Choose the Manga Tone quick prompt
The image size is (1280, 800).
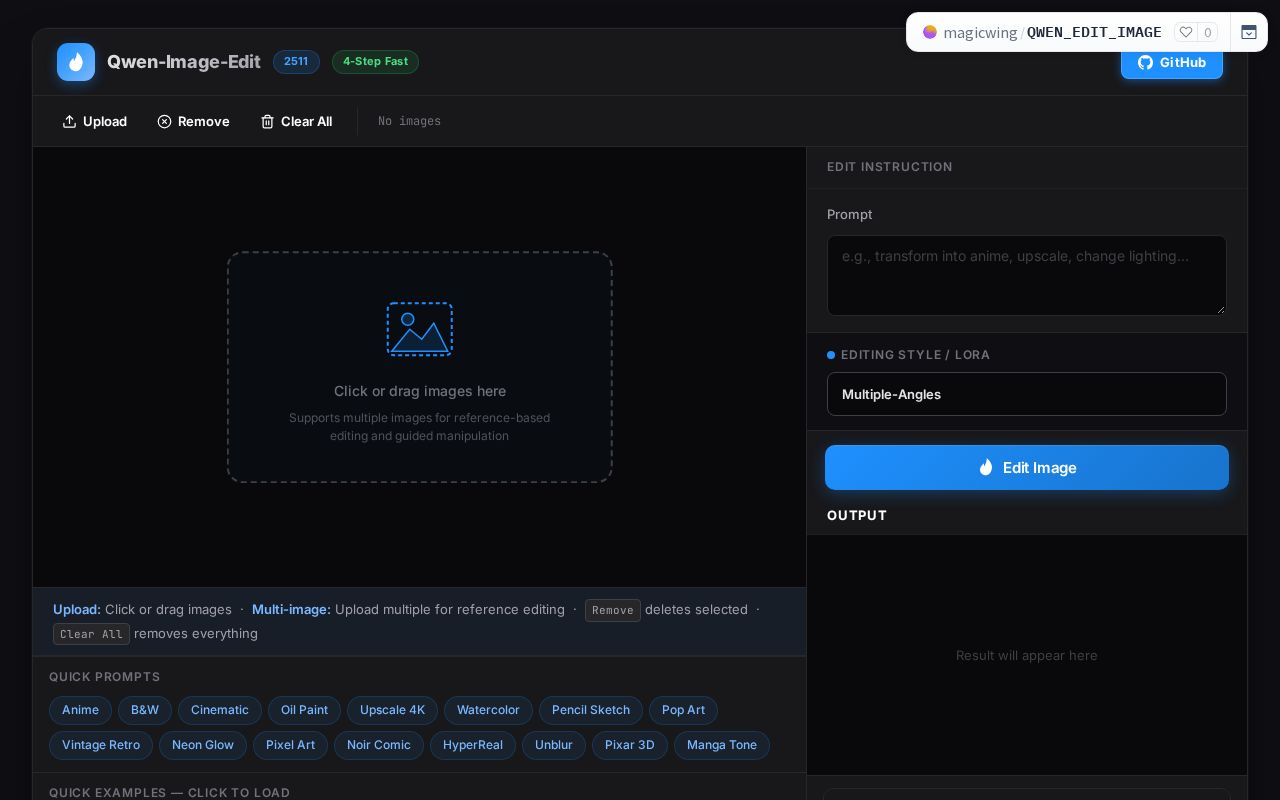coord(722,745)
